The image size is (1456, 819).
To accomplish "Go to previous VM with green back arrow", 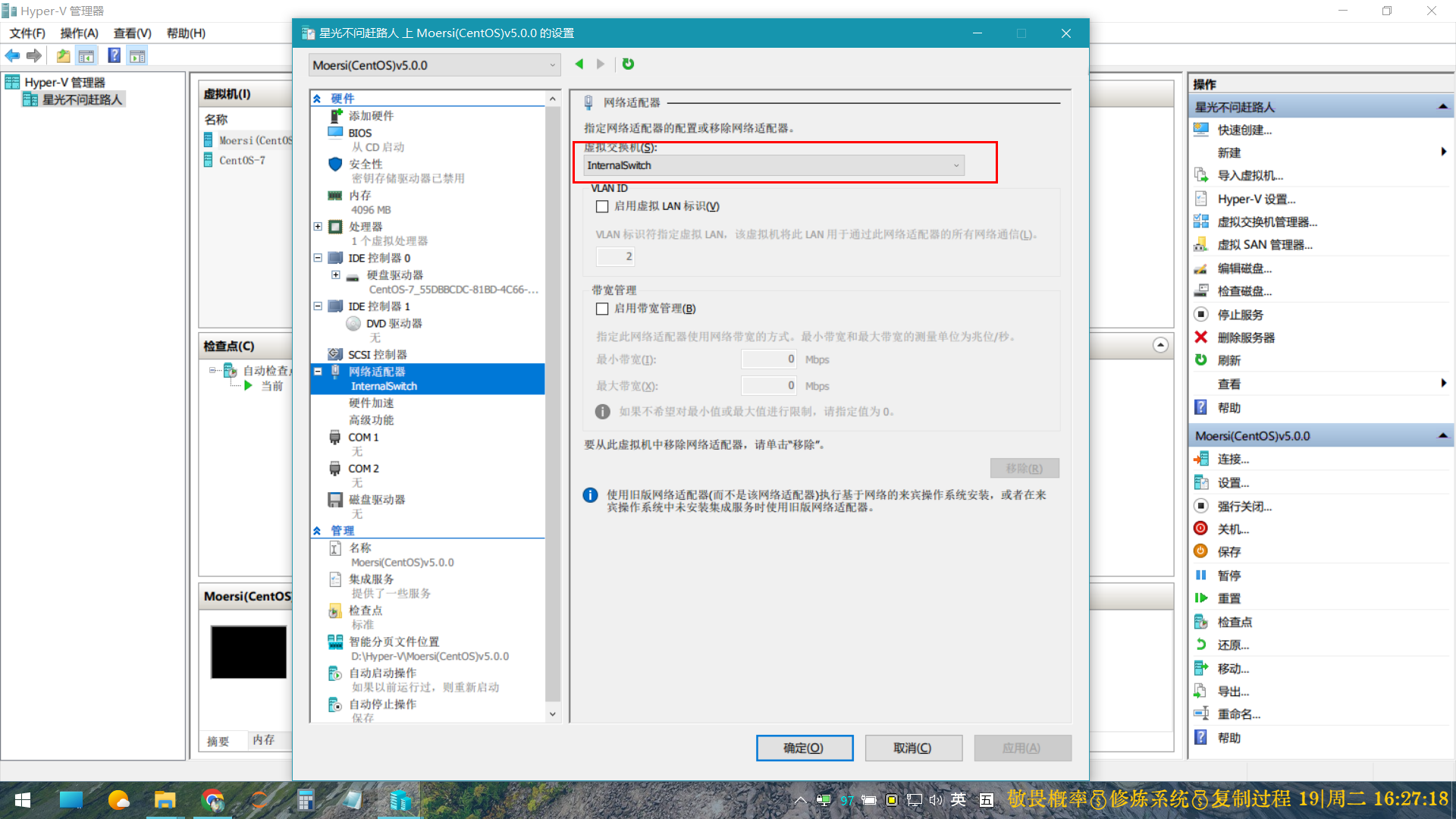I will (x=579, y=64).
